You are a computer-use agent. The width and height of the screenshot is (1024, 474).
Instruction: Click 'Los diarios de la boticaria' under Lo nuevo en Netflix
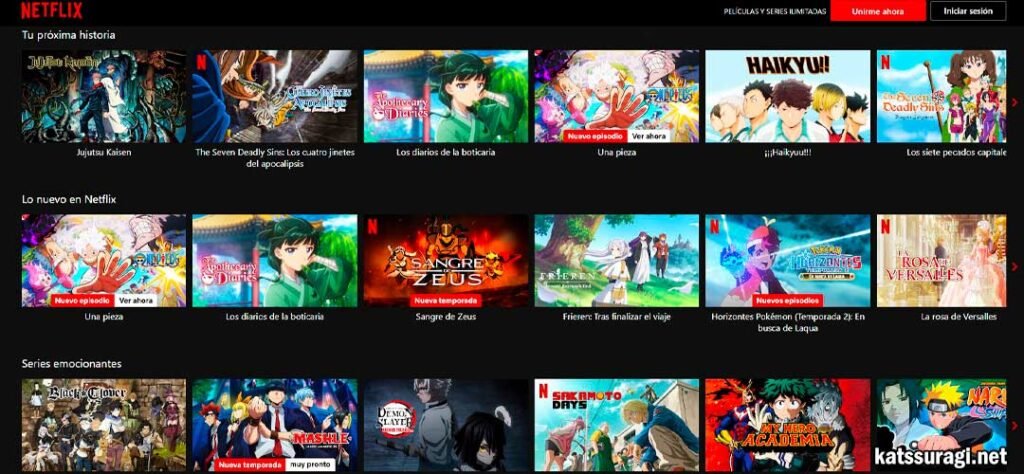point(275,317)
